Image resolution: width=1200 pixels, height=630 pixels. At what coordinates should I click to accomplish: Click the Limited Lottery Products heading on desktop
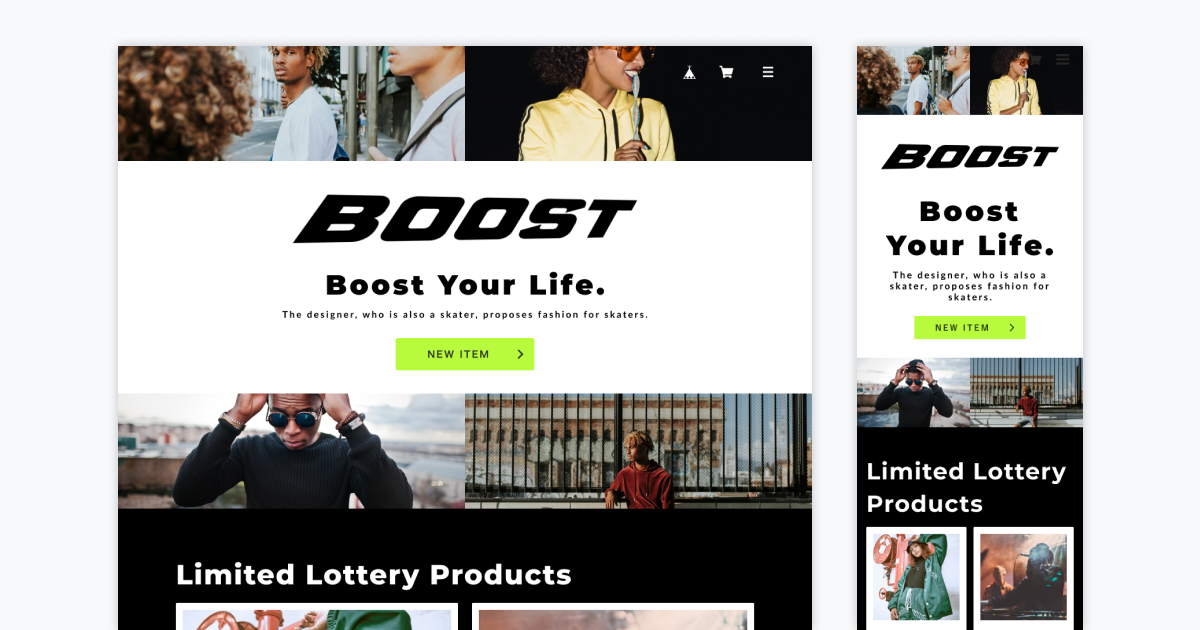[374, 575]
